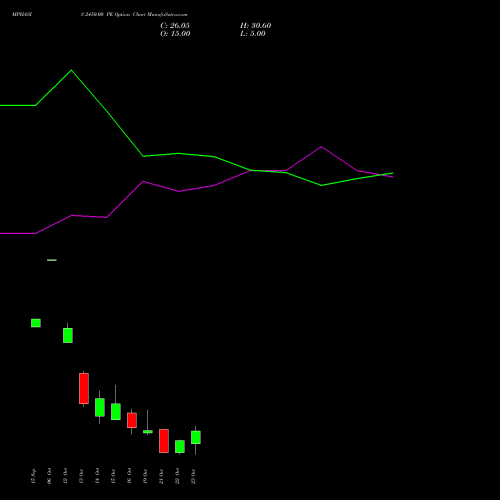Click the low value 'L: 5.00'
Viewport: 500px width, 500px height.
(x=253, y=34)
